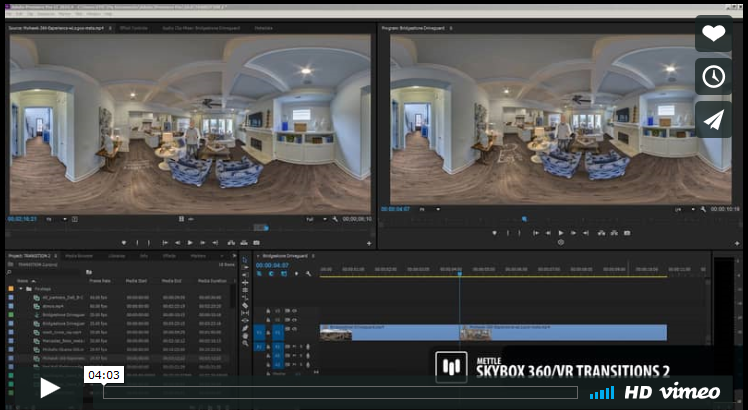Solo the A1 audio track
This screenshot has width=748, height=410.
point(301,347)
